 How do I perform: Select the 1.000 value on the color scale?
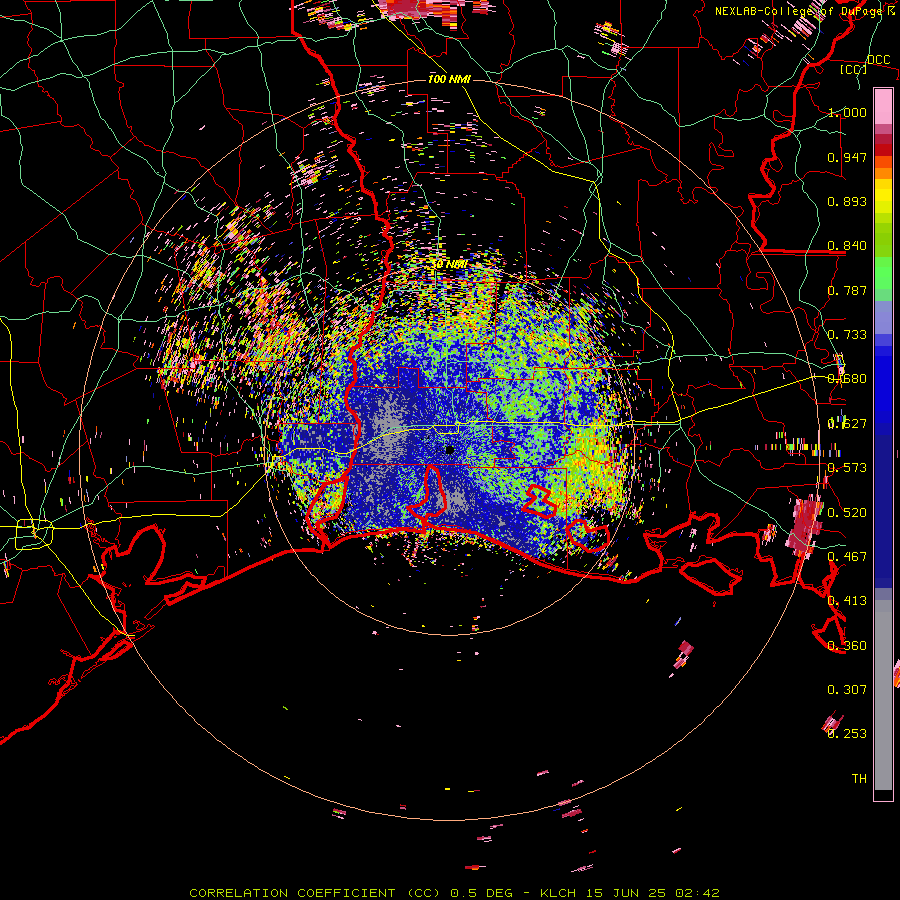pyautogui.click(x=847, y=112)
